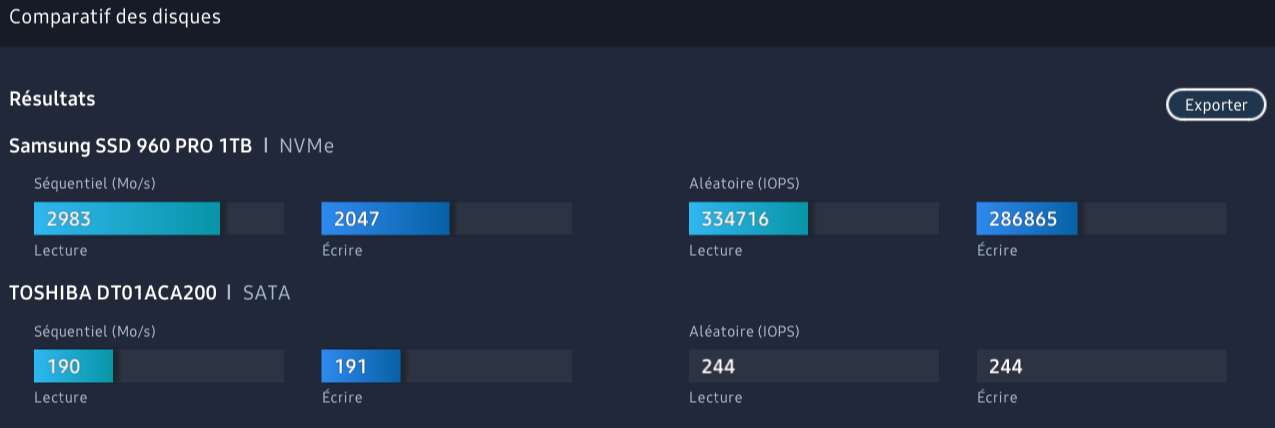This screenshot has width=1275, height=428.
Task: Click Lecture label below the 2983 bar
Action: click(x=61, y=250)
